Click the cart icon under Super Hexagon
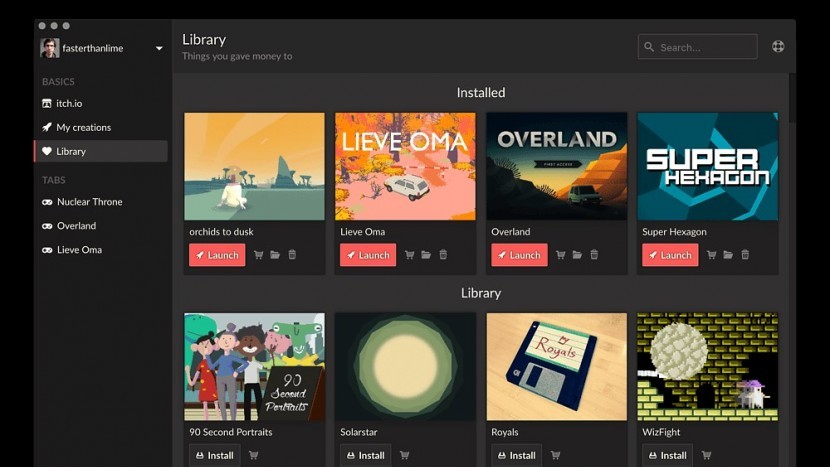 coord(711,255)
